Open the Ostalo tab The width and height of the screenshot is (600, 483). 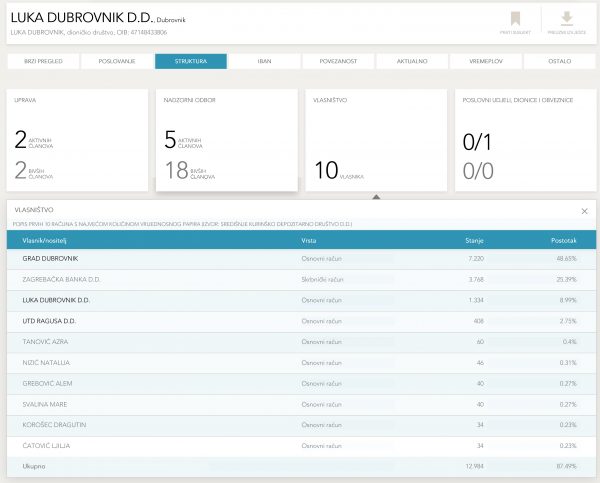(559, 61)
